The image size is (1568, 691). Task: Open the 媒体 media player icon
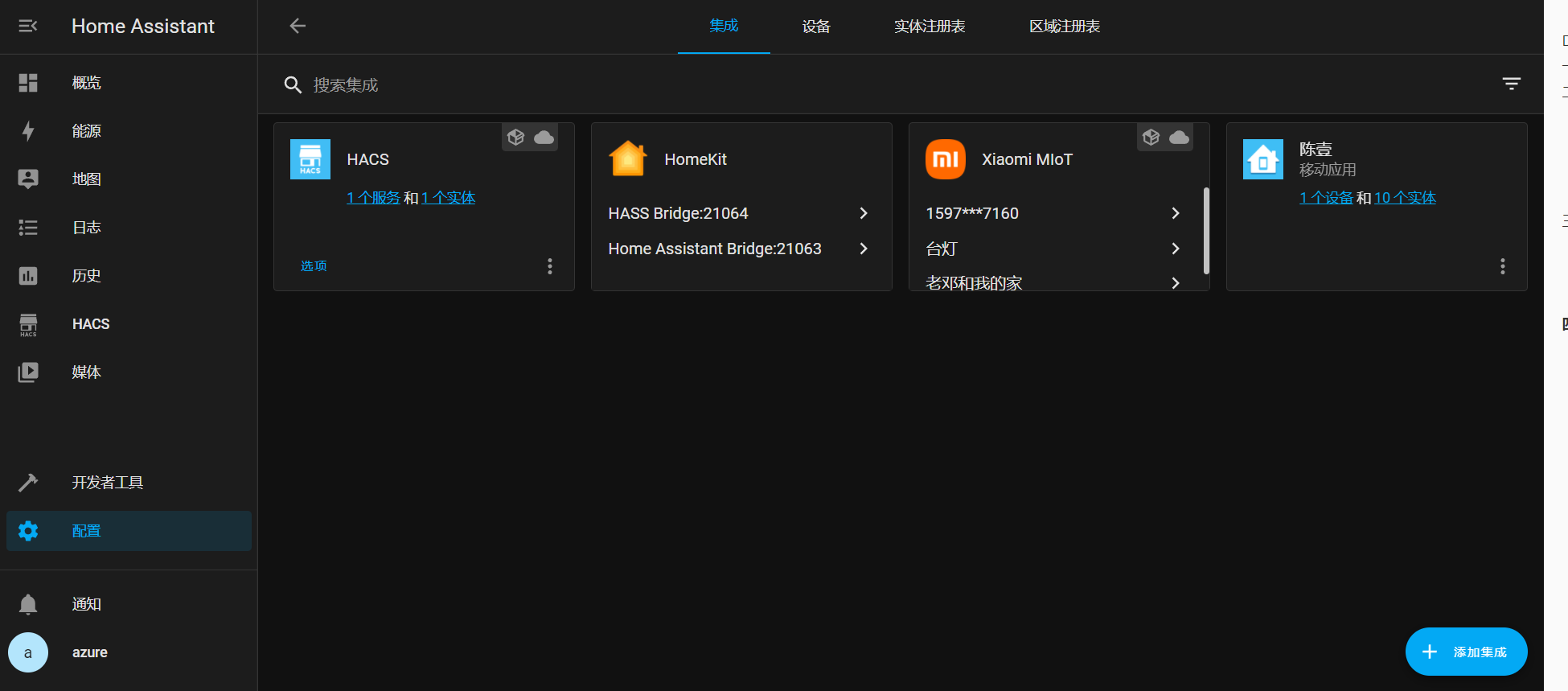pyautogui.click(x=28, y=372)
